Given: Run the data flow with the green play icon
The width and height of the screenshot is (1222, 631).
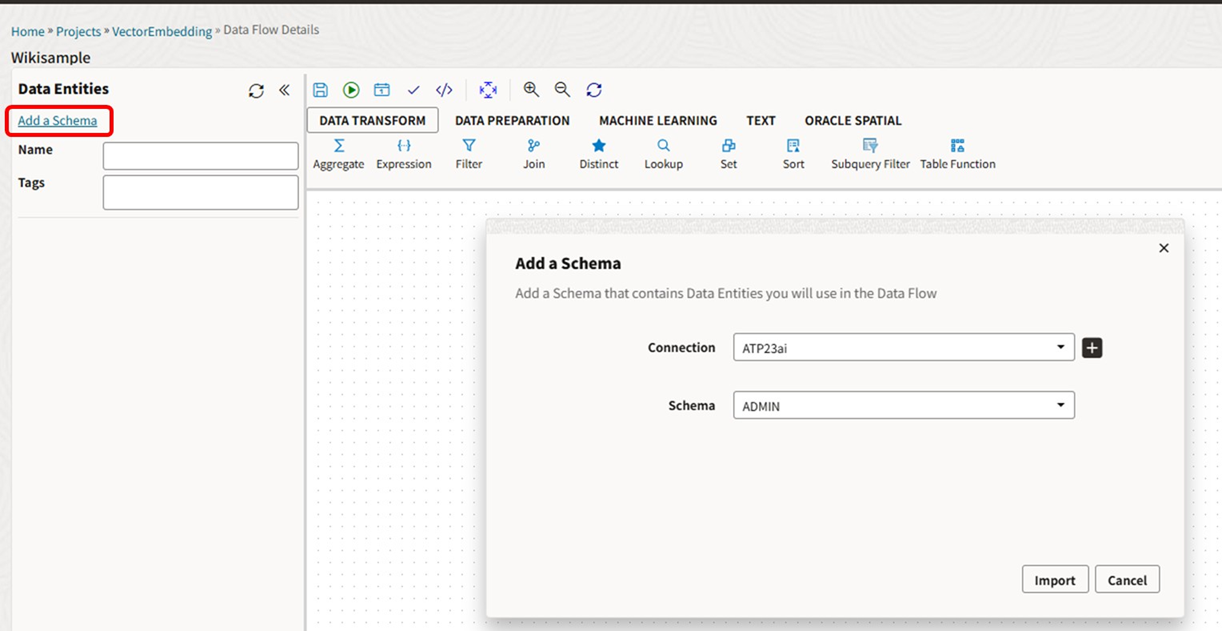Looking at the screenshot, I should 351,90.
